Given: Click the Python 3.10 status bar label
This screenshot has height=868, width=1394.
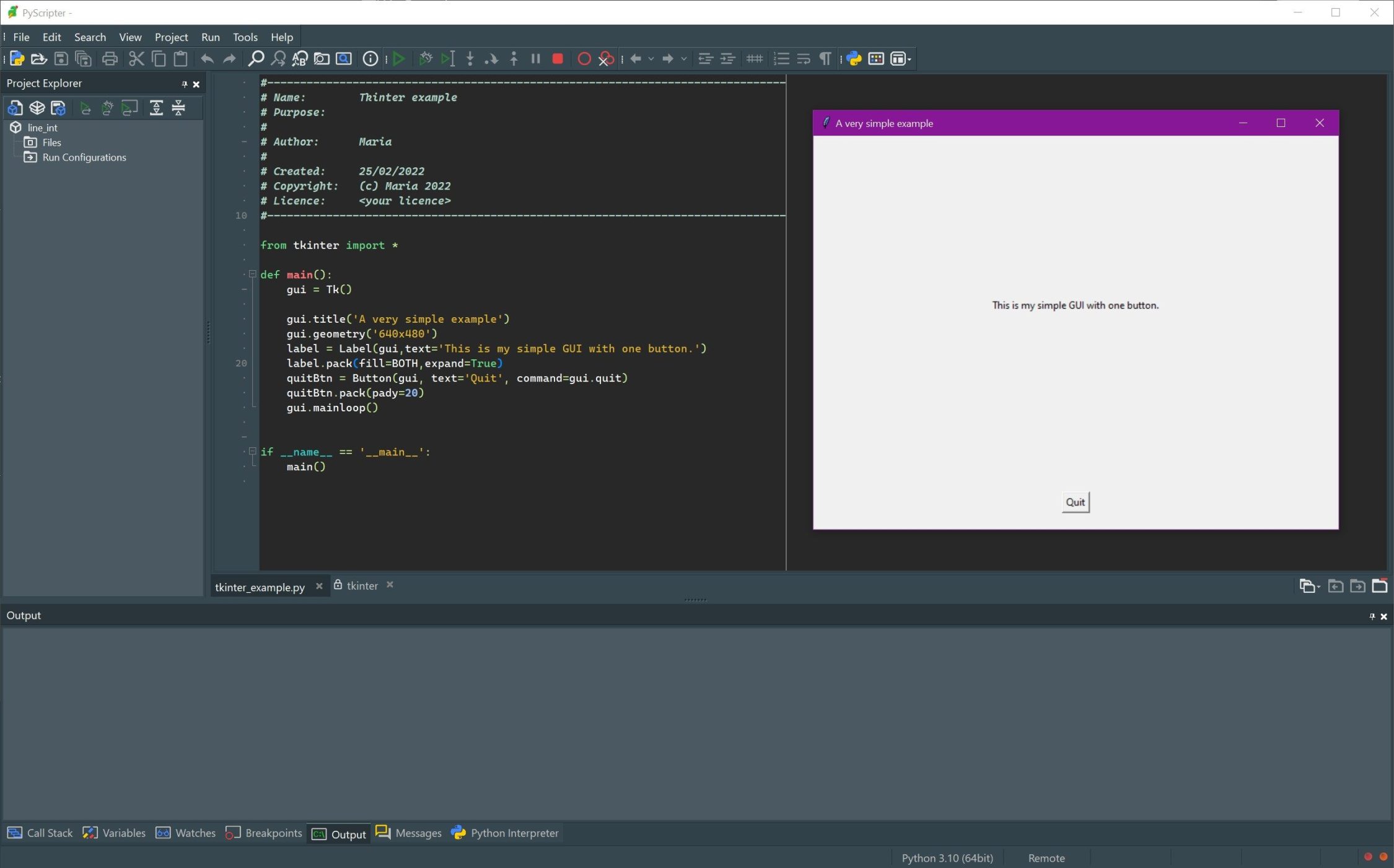Looking at the screenshot, I should click(x=946, y=857).
